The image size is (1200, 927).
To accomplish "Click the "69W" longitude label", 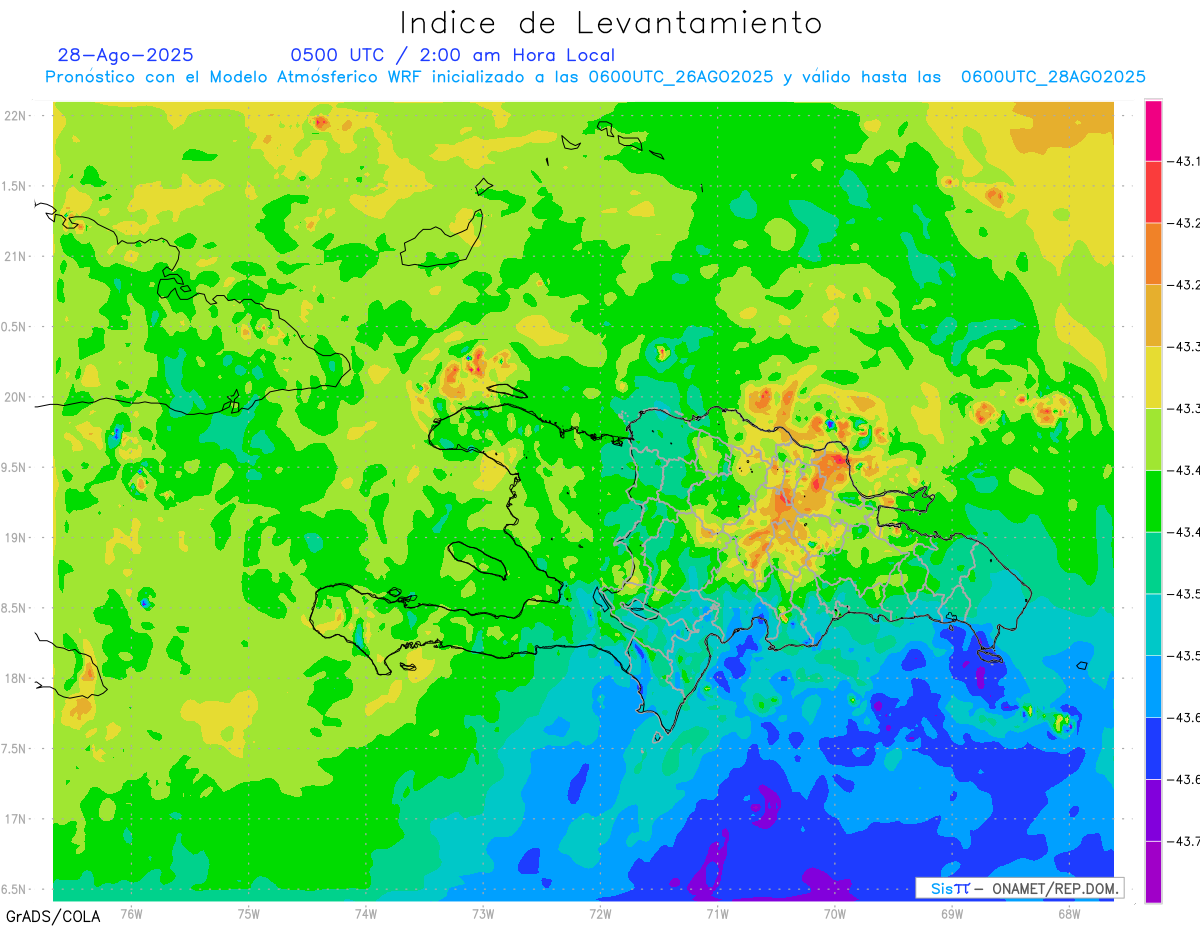I will pyautogui.click(x=952, y=914).
